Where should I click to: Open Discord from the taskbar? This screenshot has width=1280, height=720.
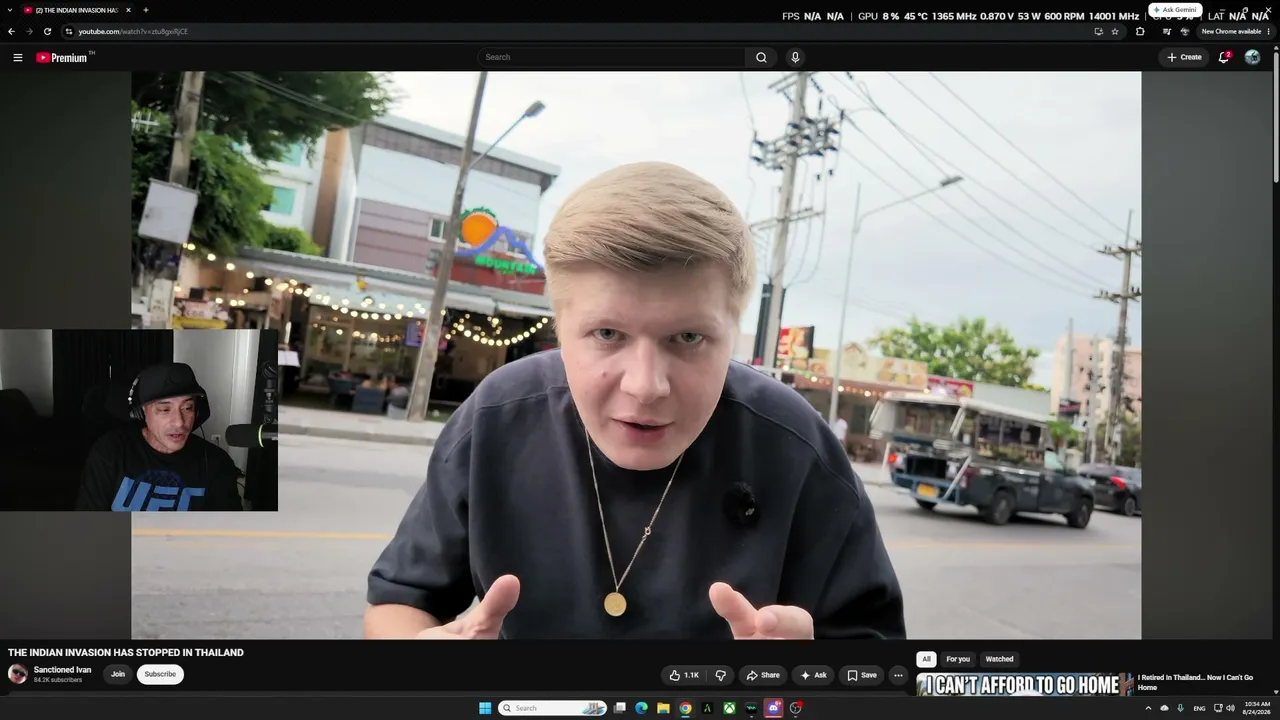[773, 708]
